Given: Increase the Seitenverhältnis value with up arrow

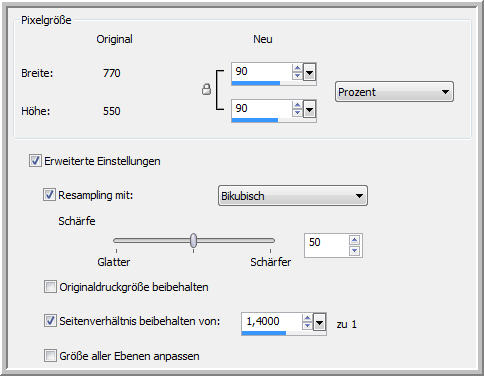Looking at the screenshot, I should 307,318.
